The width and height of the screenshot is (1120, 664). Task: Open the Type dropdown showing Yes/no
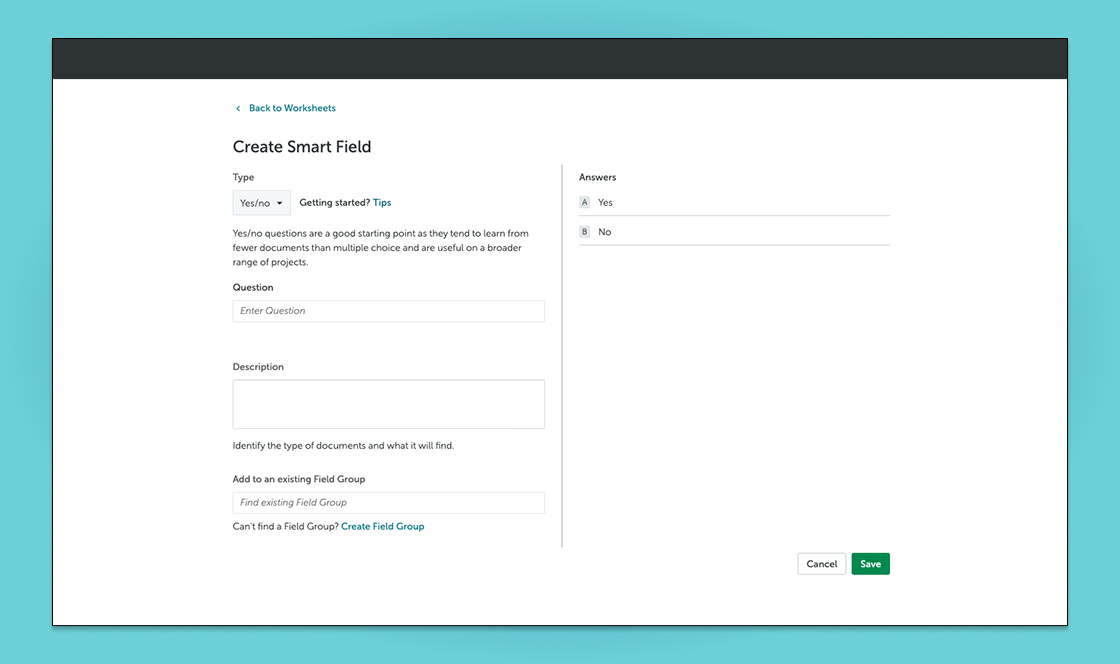click(x=261, y=202)
